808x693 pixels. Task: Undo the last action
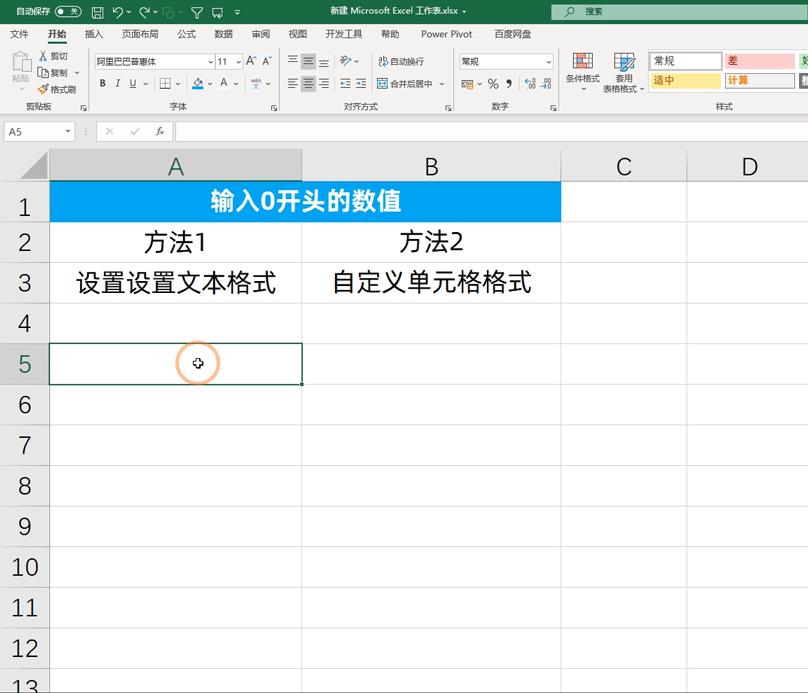[x=116, y=10]
